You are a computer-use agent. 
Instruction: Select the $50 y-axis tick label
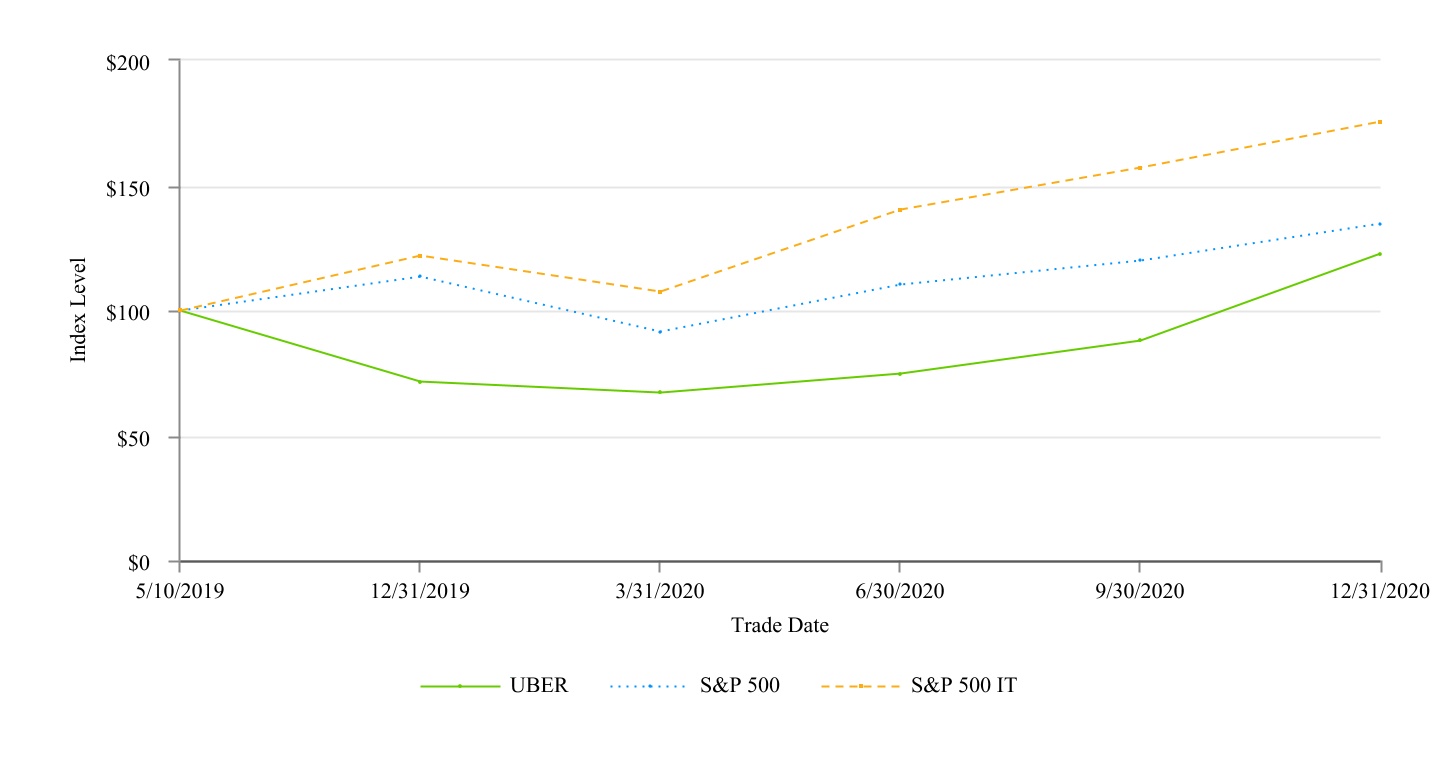[132, 438]
